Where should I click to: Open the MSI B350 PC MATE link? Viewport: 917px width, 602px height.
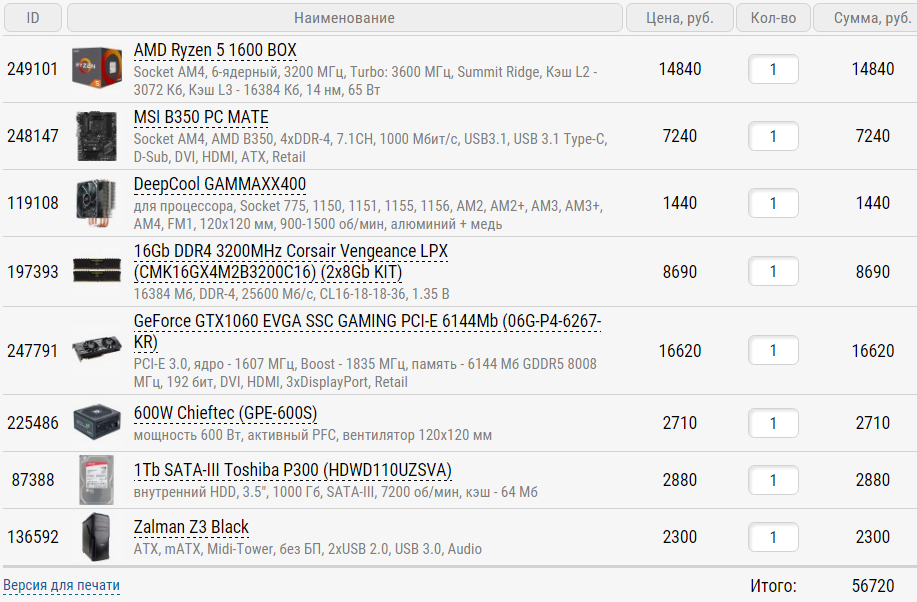pos(201,118)
